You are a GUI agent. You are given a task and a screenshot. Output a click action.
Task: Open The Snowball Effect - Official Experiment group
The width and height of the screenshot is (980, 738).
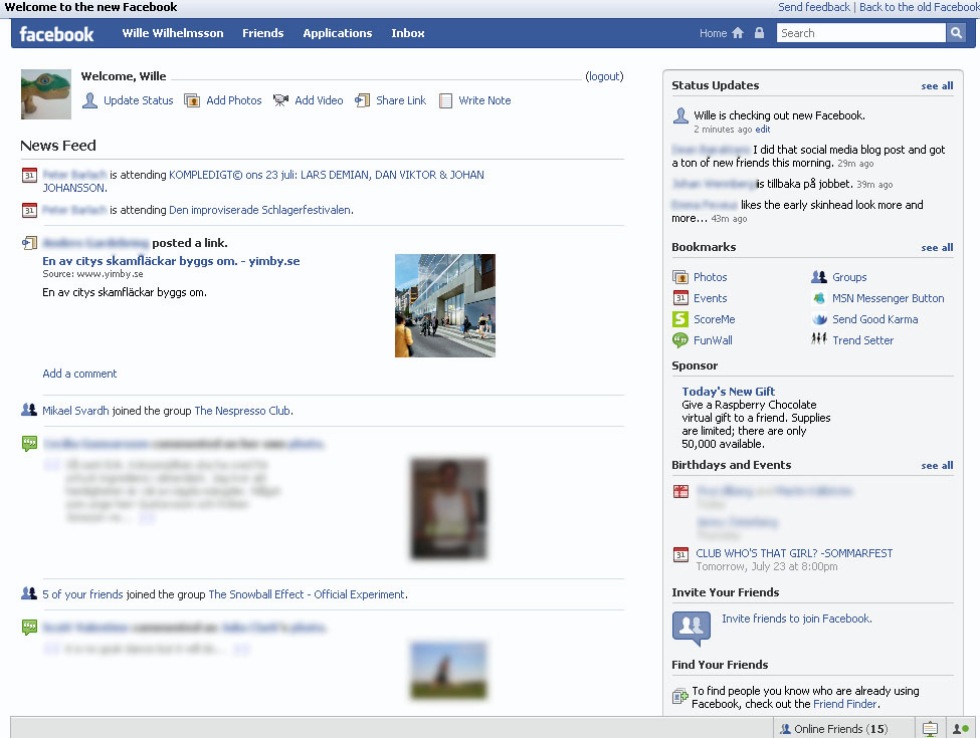307,594
